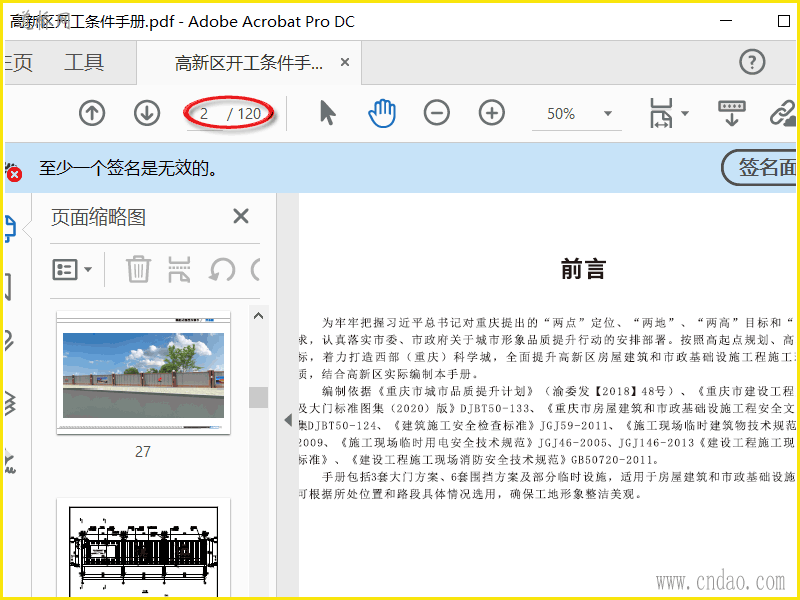Open the help question mark icon
The width and height of the screenshot is (800, 600).
pyautogui.click(x=752, y=62)
